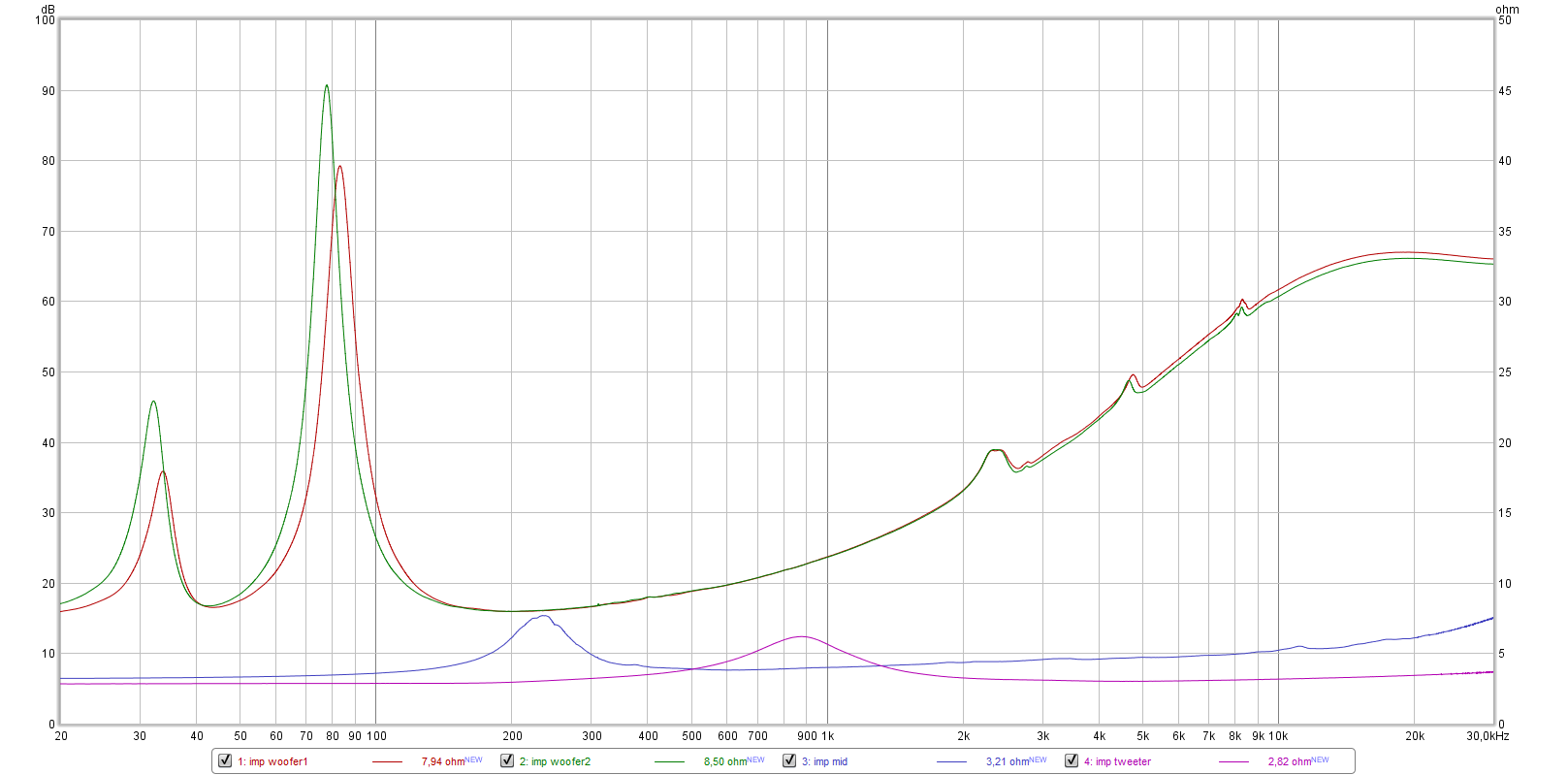Click the dB axis unit label
This screenshot has height=775, width=1568.
[48, 9]
